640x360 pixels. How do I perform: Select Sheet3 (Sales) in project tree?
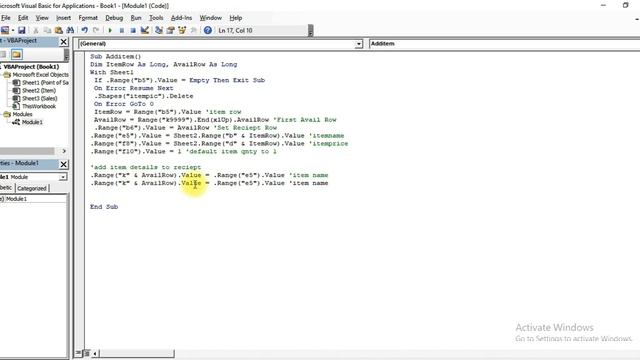(x=40, y=98)
